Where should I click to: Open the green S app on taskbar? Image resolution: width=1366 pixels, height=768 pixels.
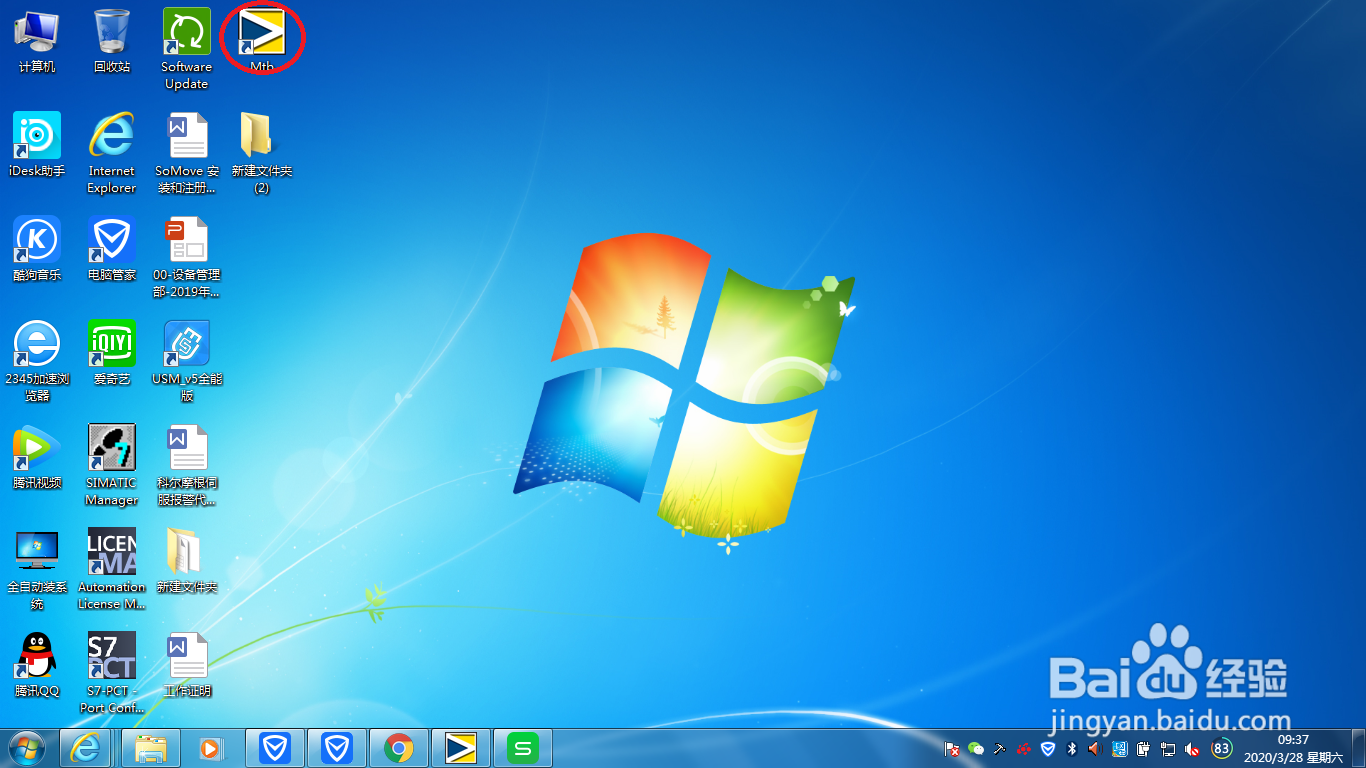tap(523, 748)
